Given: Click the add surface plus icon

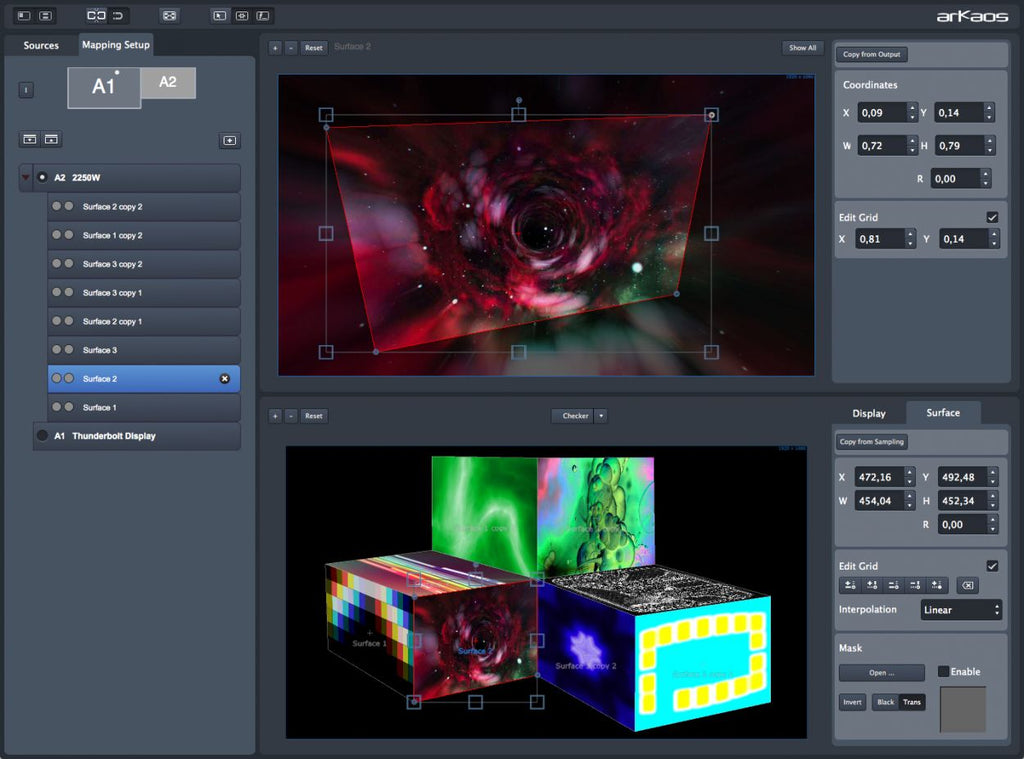Looking at the screenshot, I should pyautogui.click(x=229, y=141).
